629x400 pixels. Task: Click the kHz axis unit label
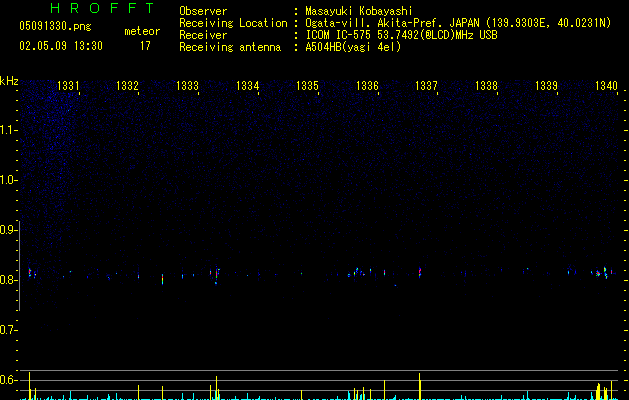pyautogui.click(x=9, y=81)
